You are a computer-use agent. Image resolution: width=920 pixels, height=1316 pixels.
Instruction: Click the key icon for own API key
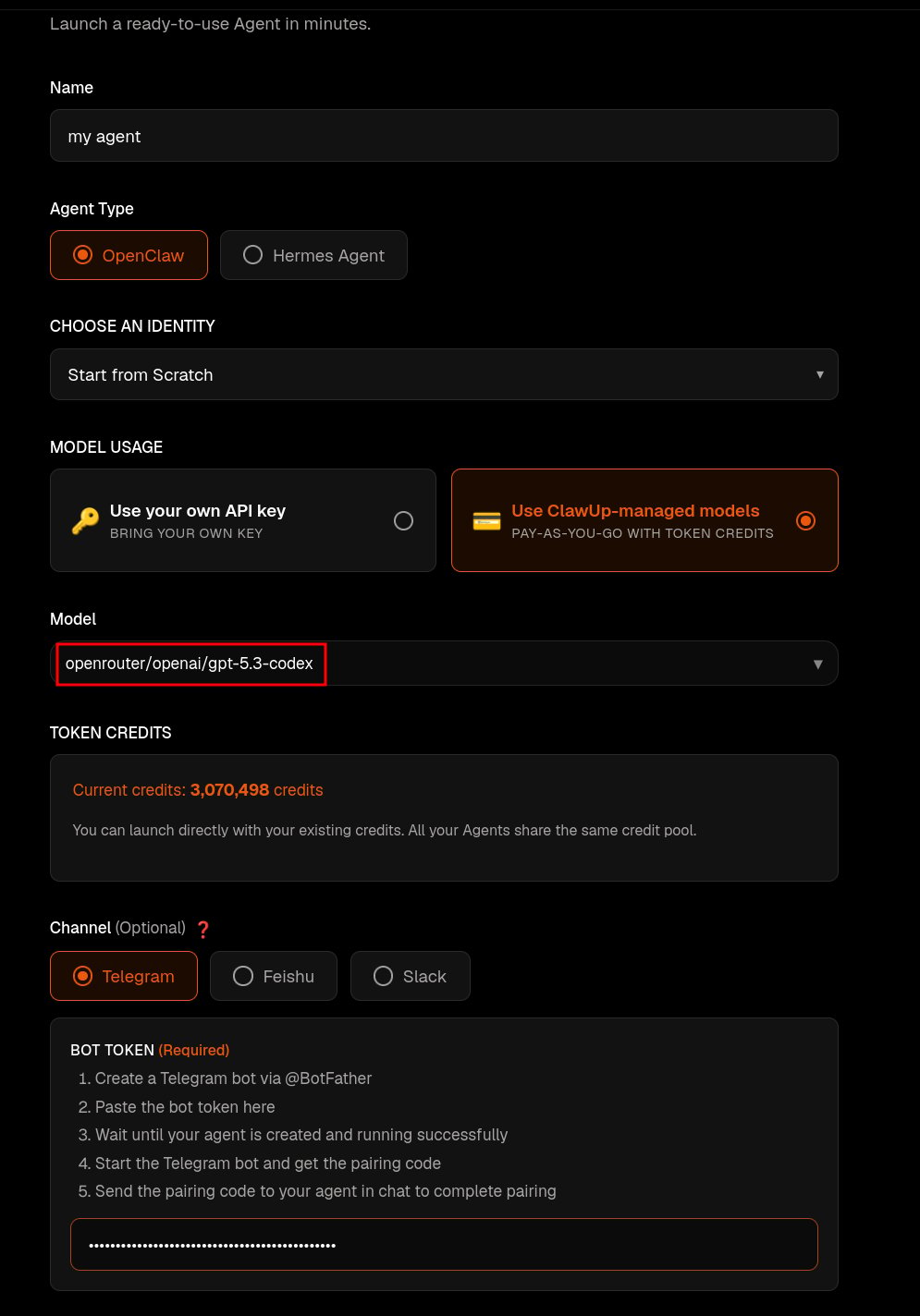85,521
